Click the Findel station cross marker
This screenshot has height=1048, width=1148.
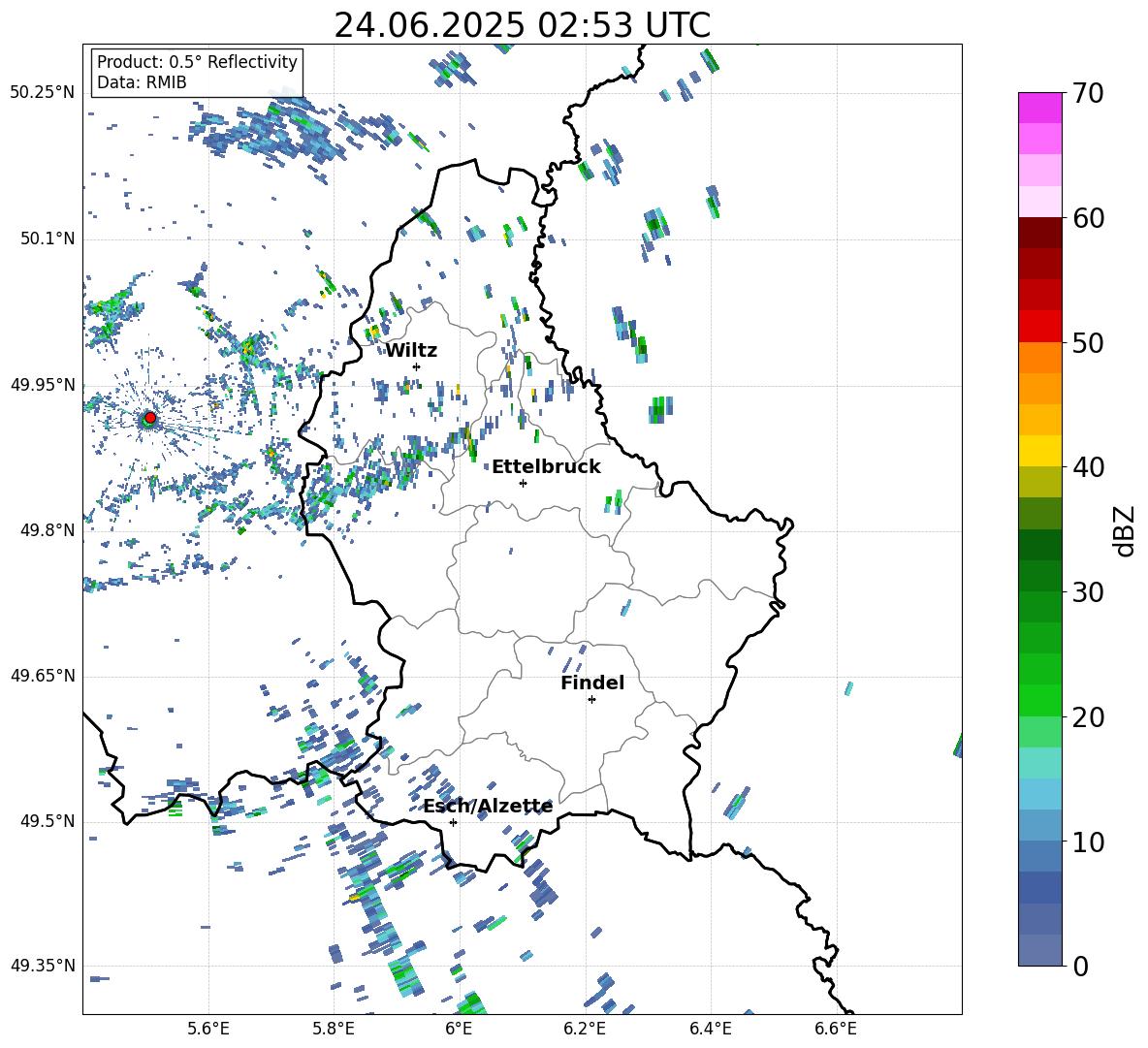(591, 700)
